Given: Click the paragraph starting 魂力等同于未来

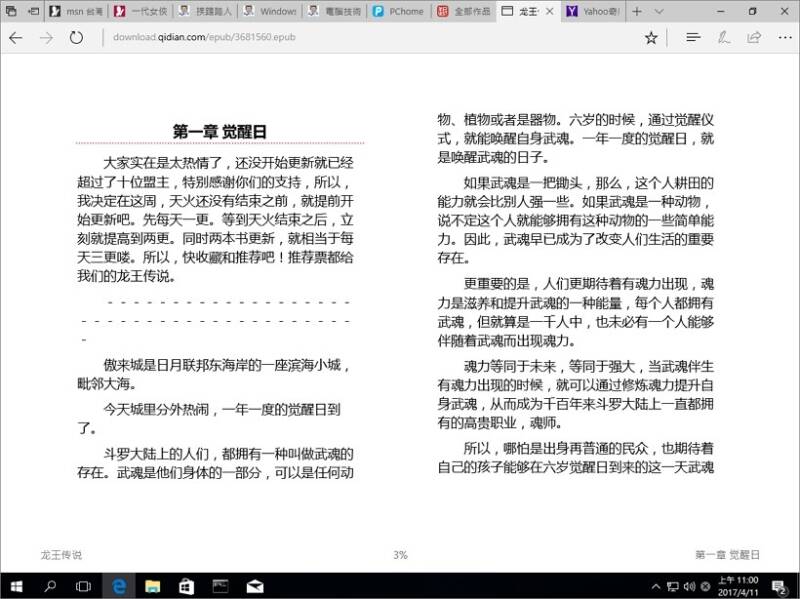Looking at the screenshot, I should click(x=576, y=394).
